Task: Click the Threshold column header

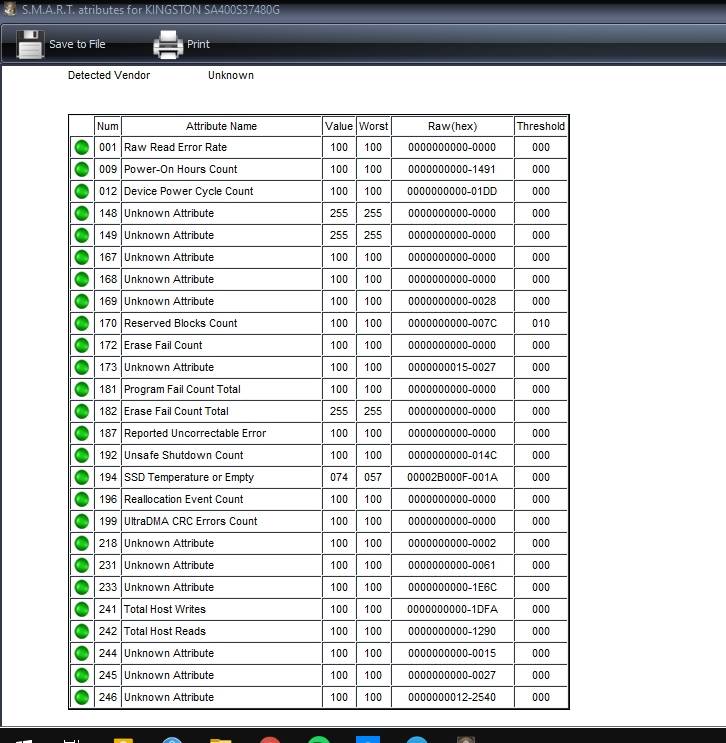Action: coord(541,126)
